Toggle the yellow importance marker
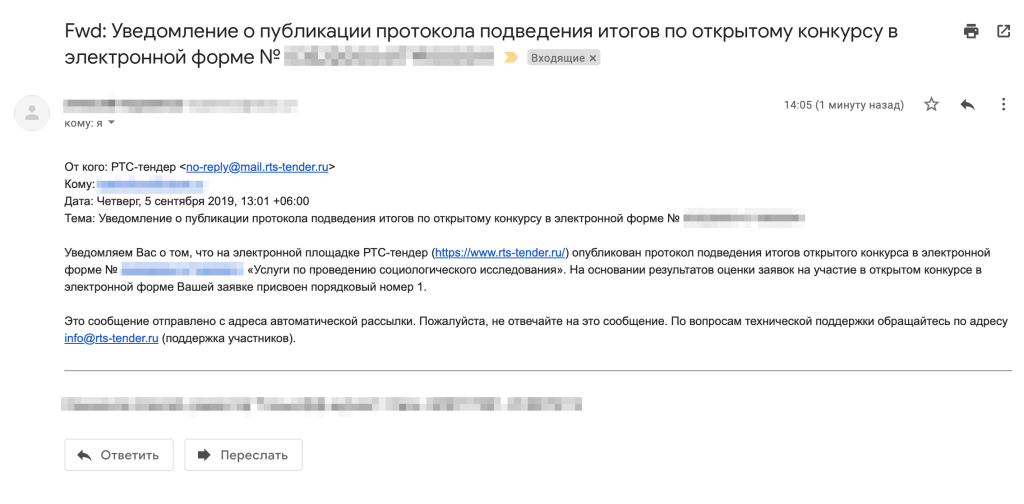Viewport: 1024px width, 504px height. pos(511,58)
